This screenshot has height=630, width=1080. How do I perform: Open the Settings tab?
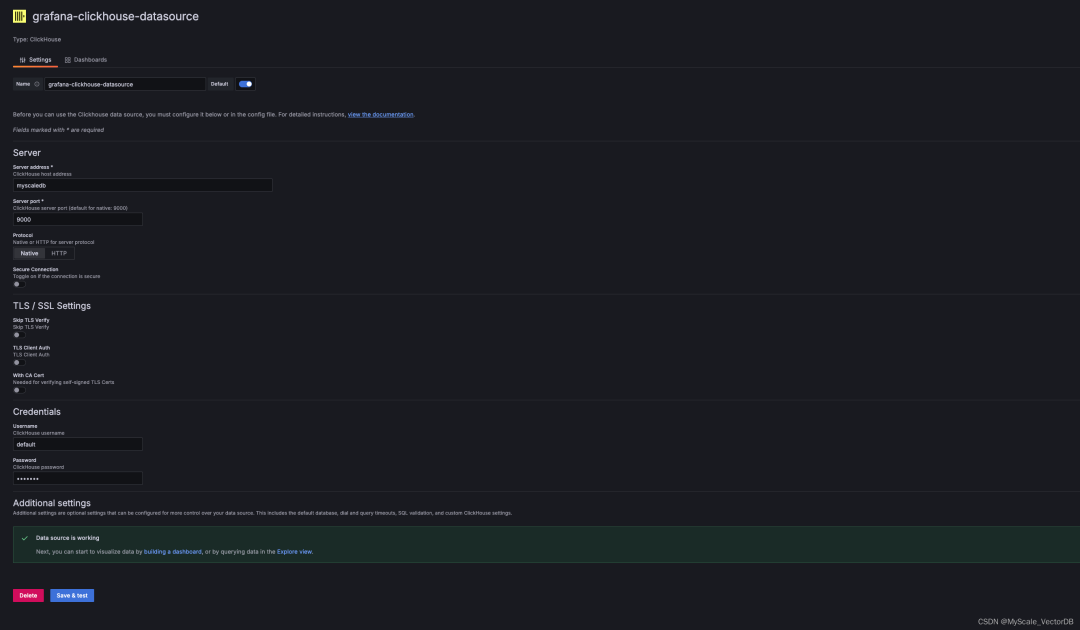point(35,60)
